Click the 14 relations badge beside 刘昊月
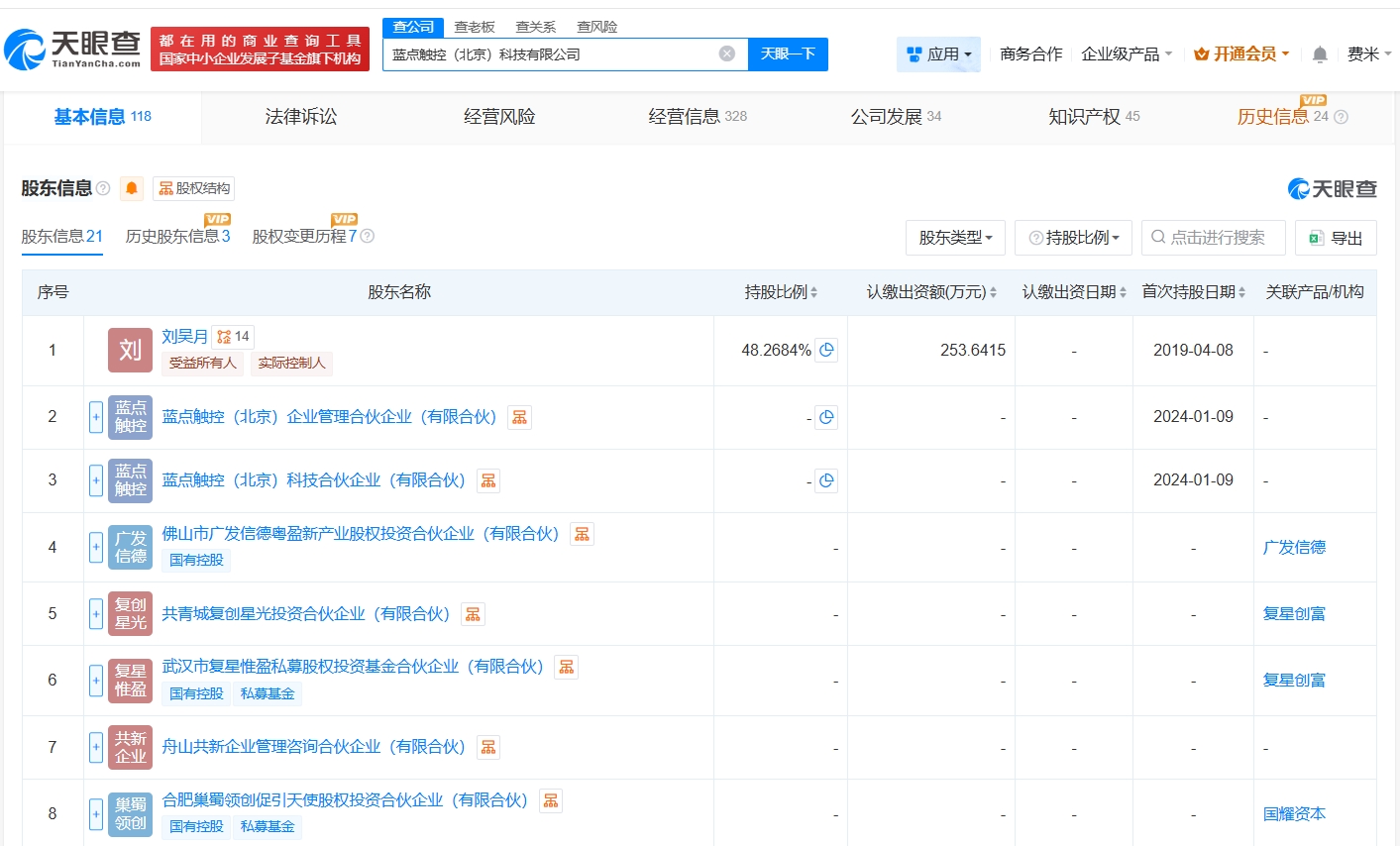Viewport: 1400px width, 846px height. pyautogui.click(x=234, y=337)
